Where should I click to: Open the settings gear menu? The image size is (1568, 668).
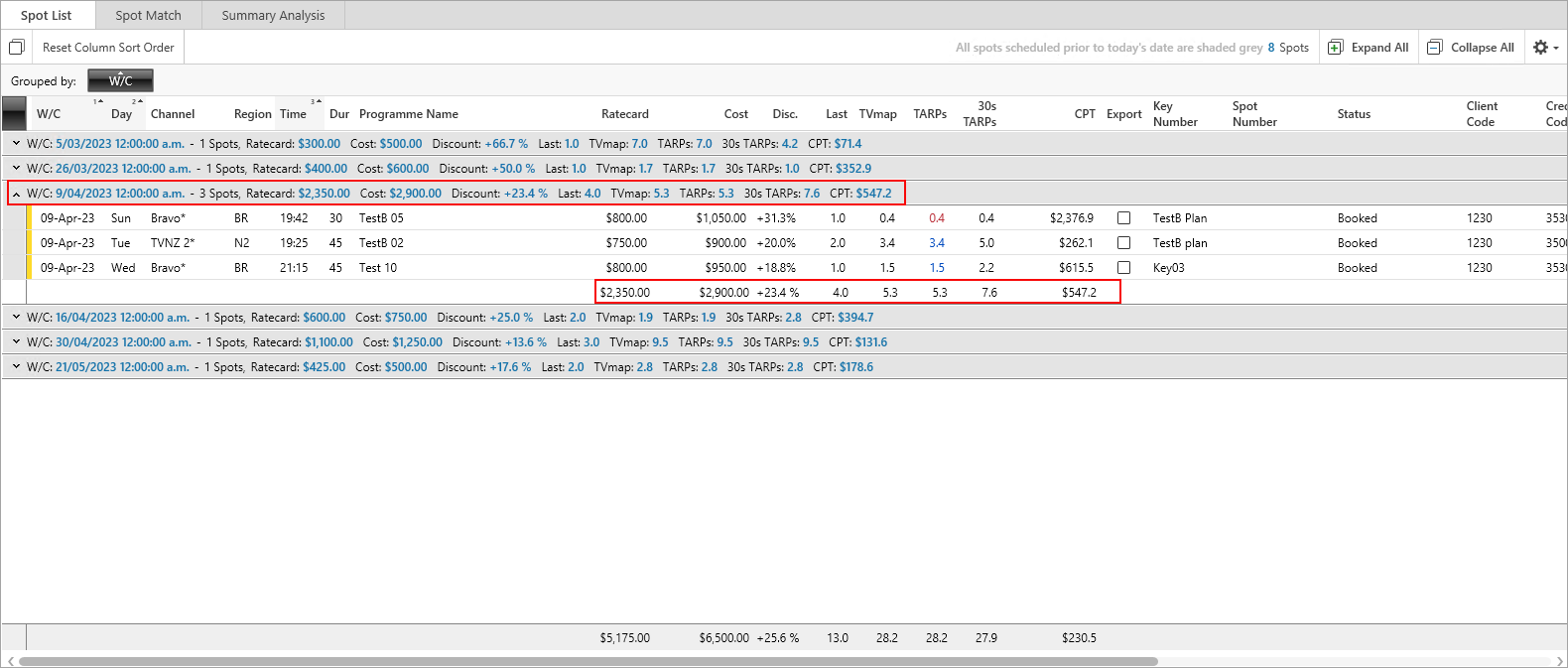coord(1540,48)
